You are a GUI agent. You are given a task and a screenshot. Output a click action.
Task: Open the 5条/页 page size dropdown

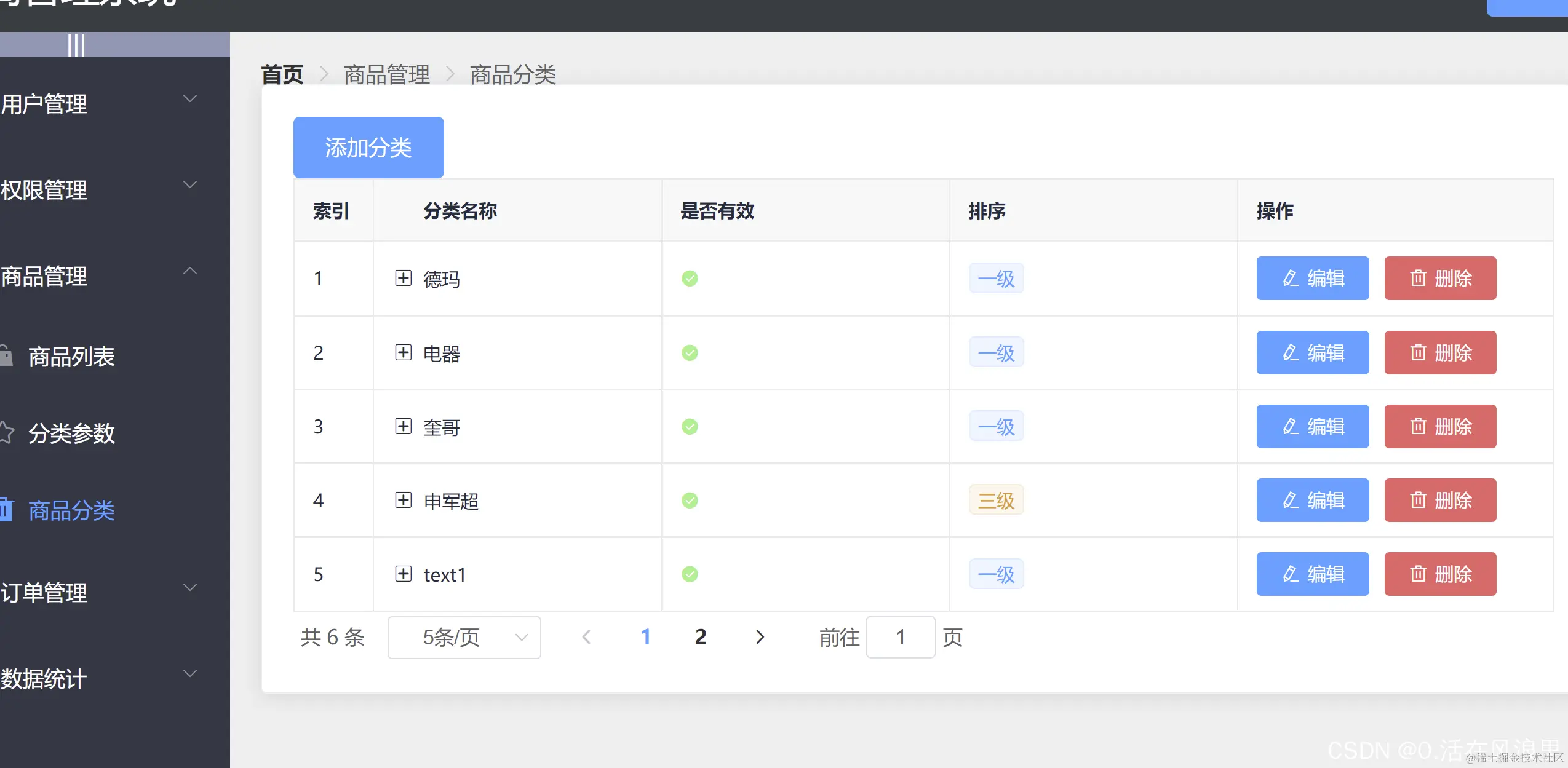point(464,638)
